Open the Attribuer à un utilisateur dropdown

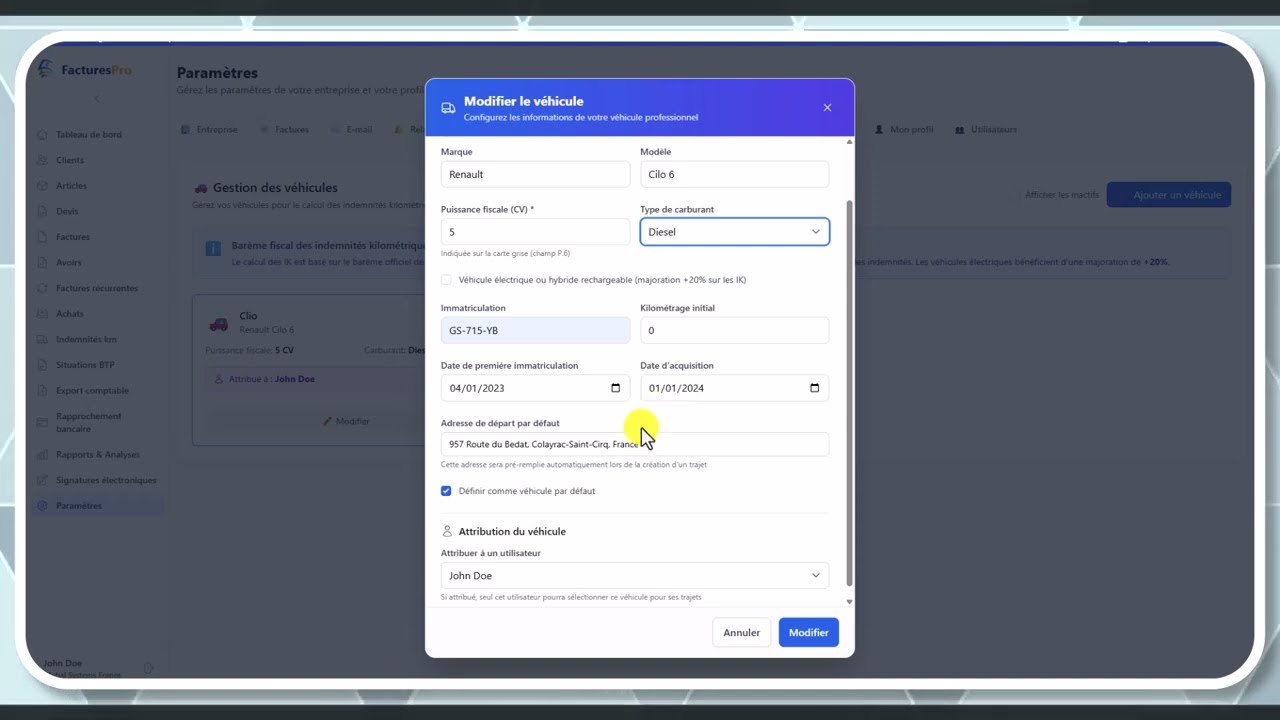pyautogui.click(x=635, y=576)
